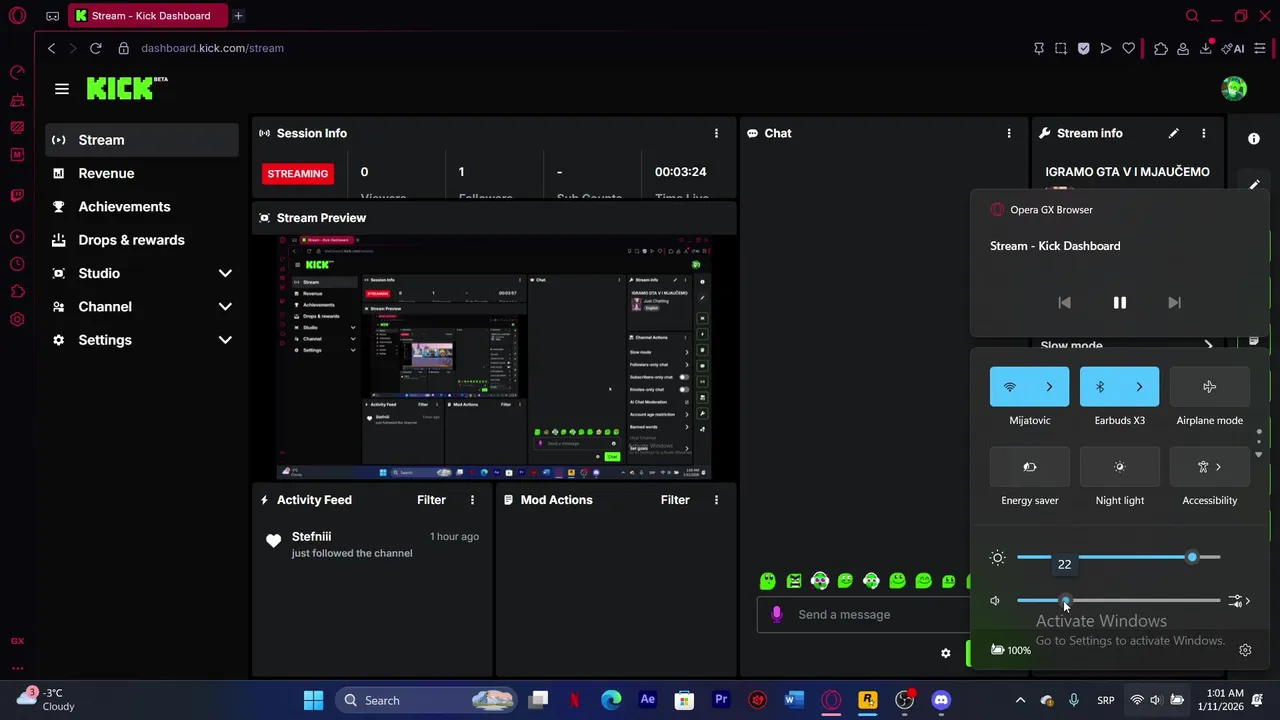The height and width of the screenshot is (720, 1280).
Task: Click Stefniii in Activity Feed
Action: point(311,537)
